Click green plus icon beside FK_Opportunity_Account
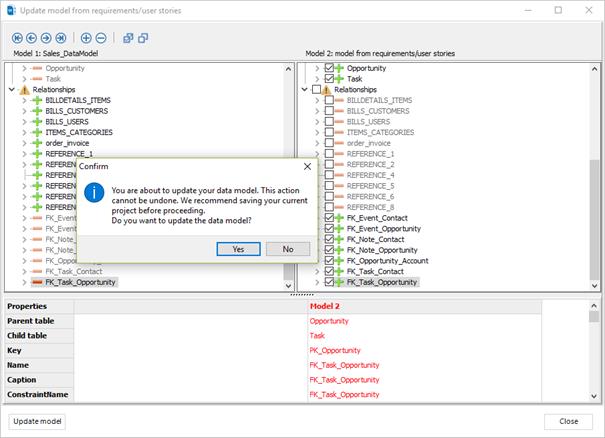The image size is (605, 438). 339,261
